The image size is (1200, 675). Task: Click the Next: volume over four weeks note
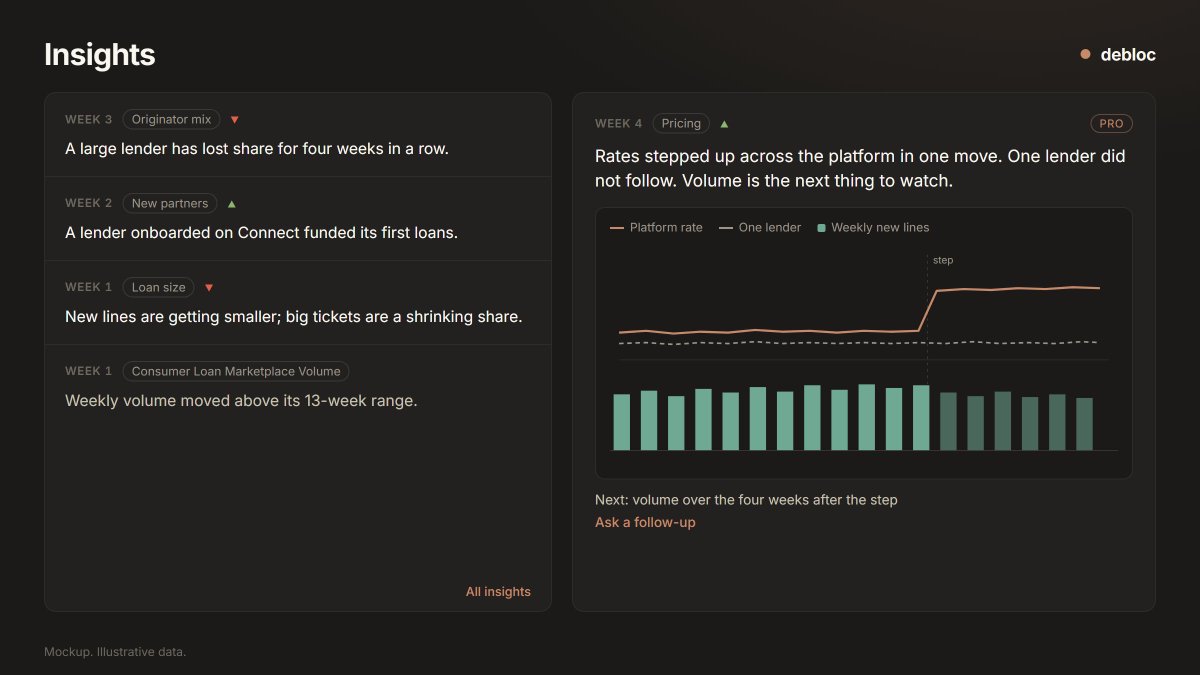pyautogui.click(x=746, y=500)
